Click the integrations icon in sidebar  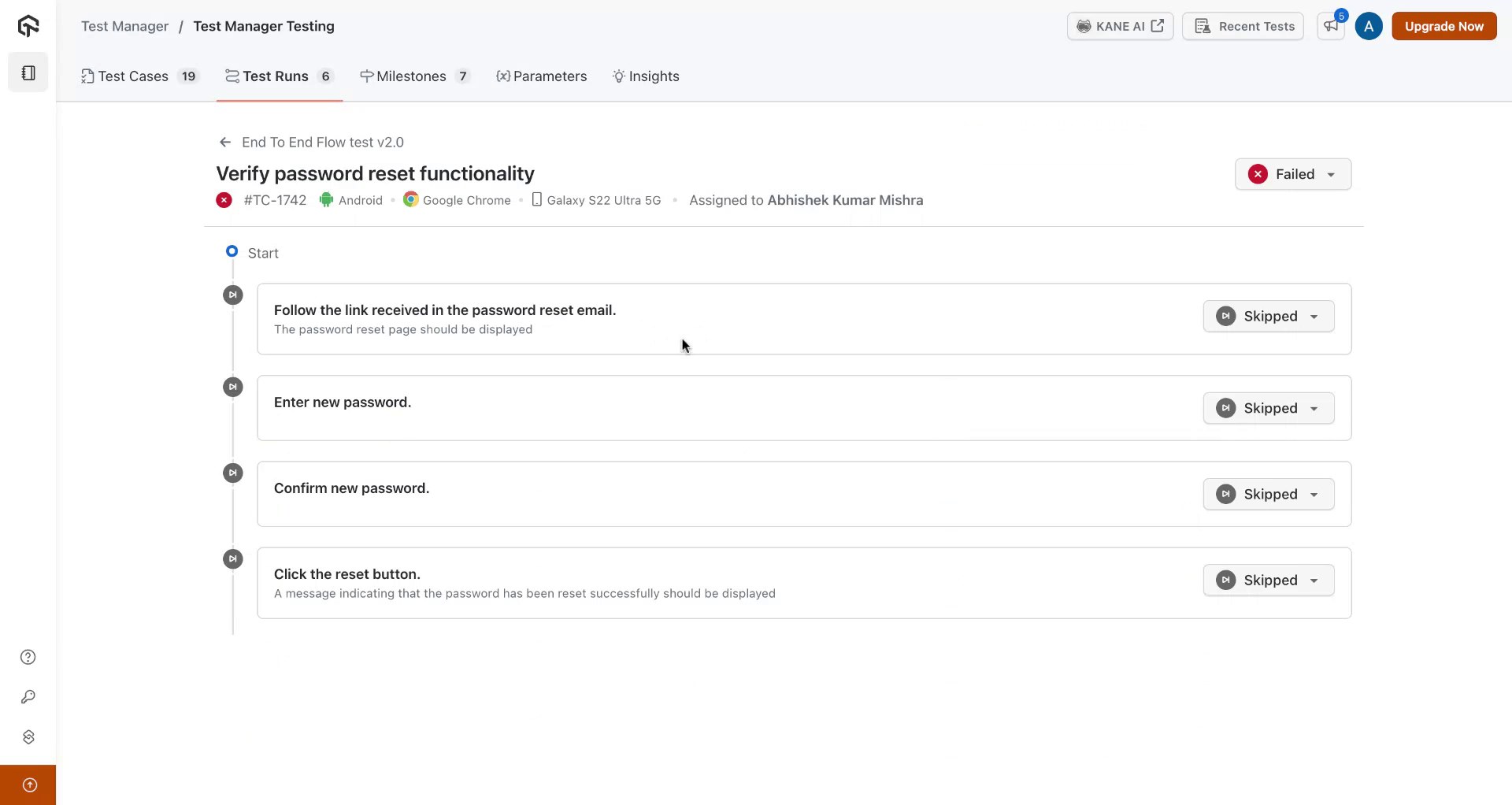click(28, 737)
